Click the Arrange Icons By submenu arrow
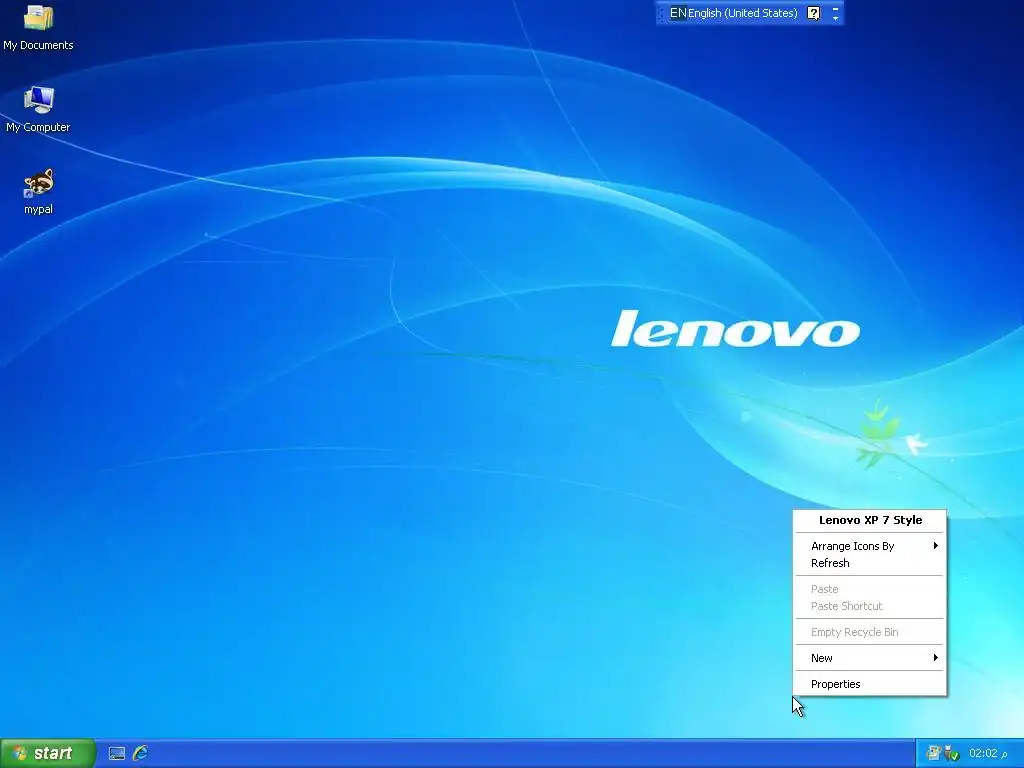 [x=936, y=545]
